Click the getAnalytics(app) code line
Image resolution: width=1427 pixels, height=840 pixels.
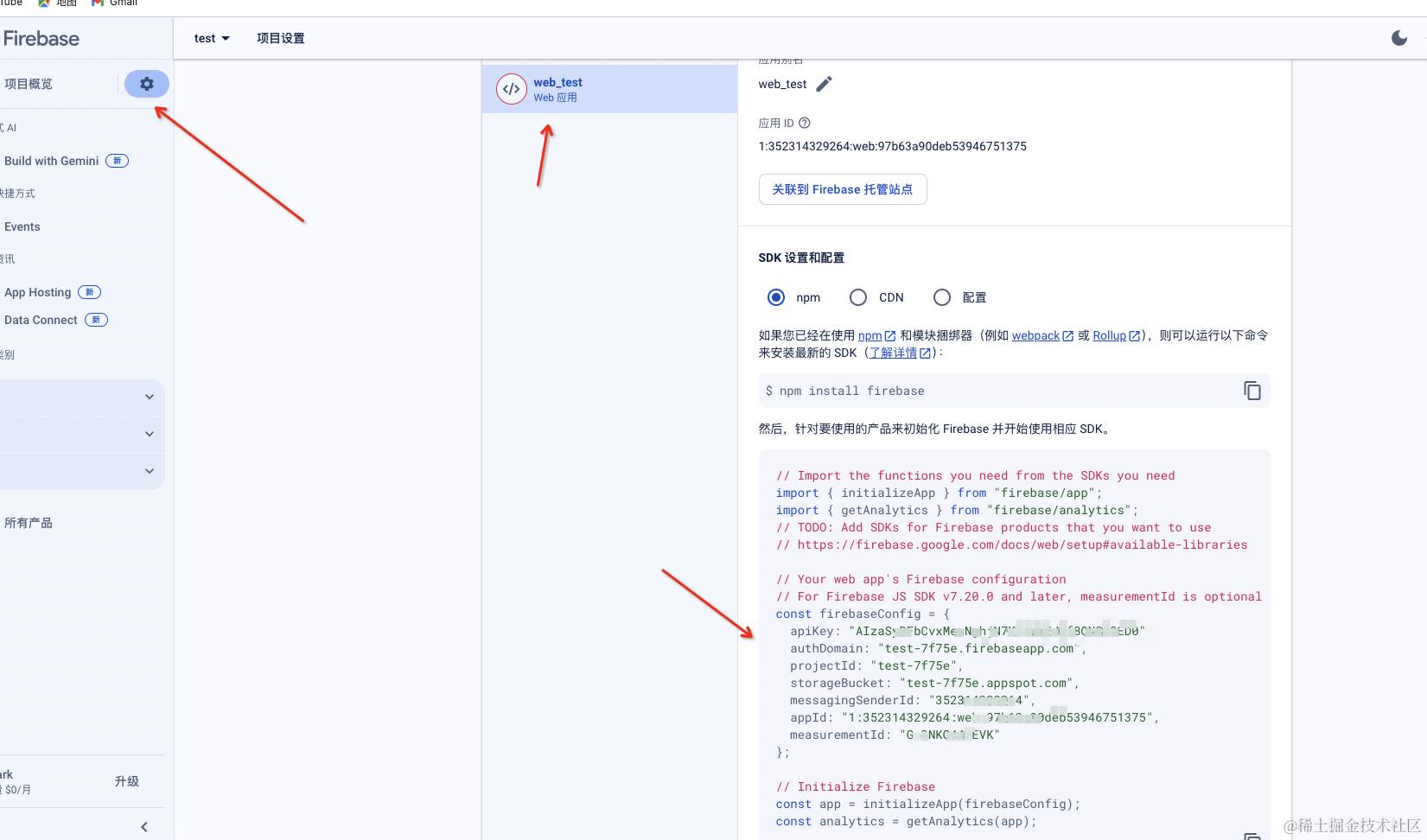906,821
